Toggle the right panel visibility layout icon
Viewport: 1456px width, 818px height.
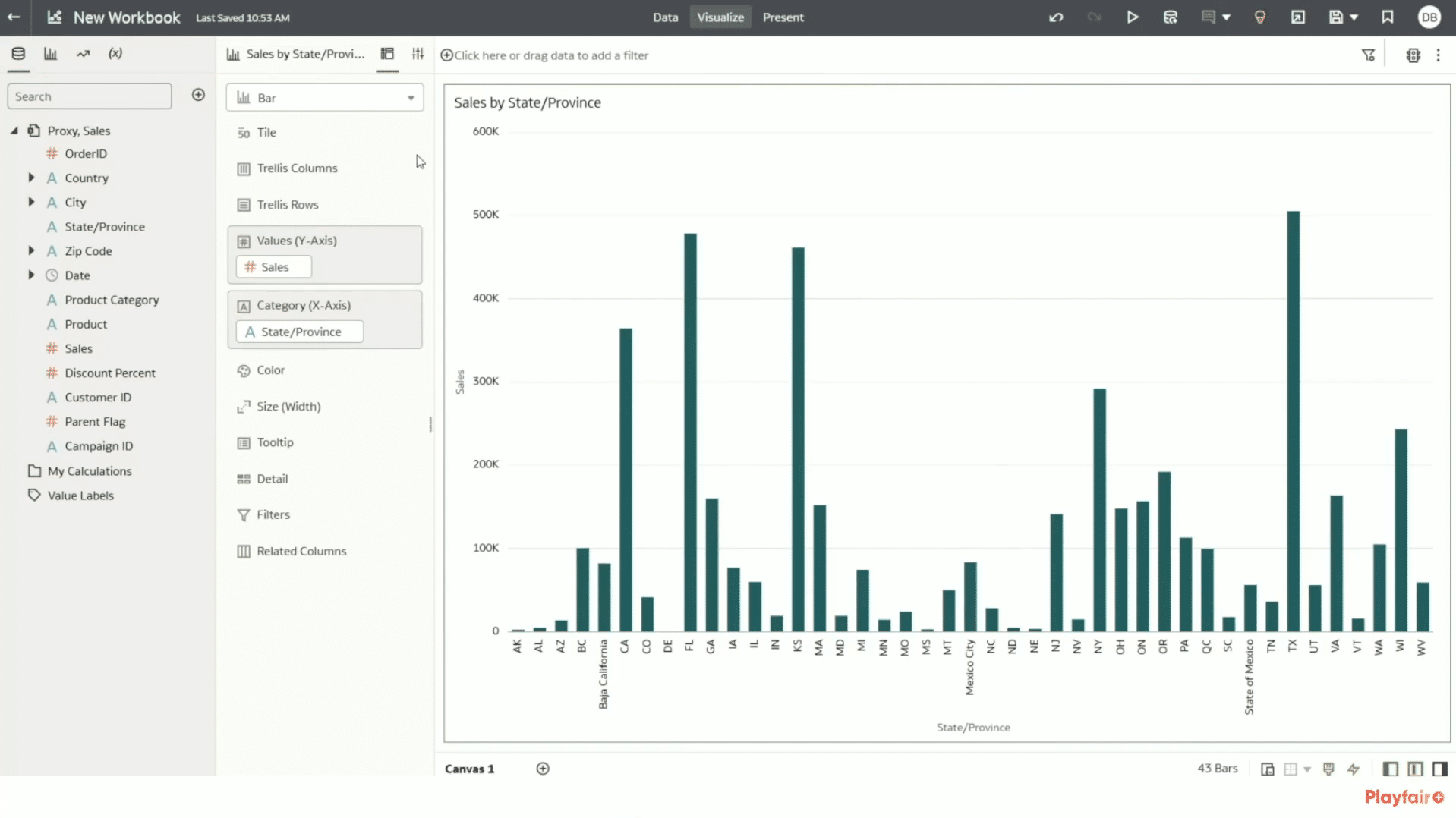tap(1440, 769)
